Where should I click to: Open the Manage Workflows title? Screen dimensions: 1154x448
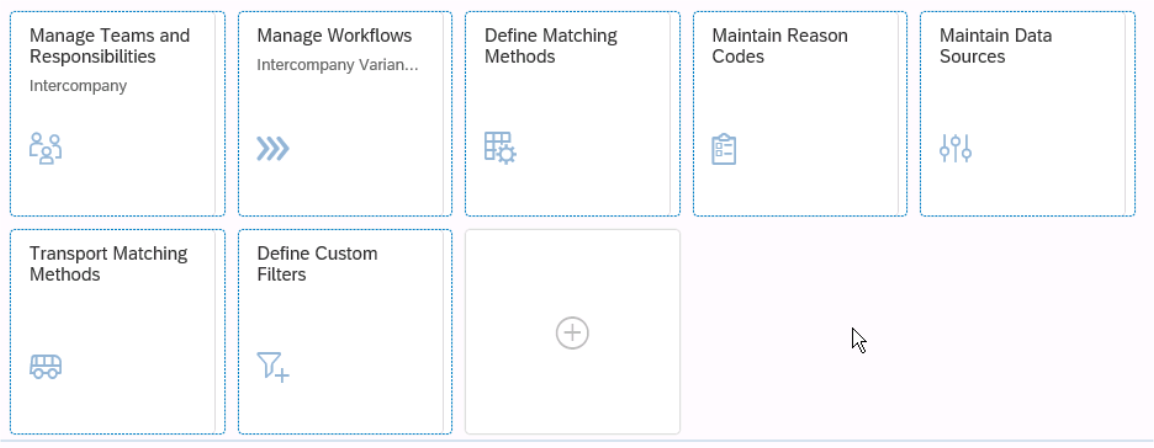334,36
